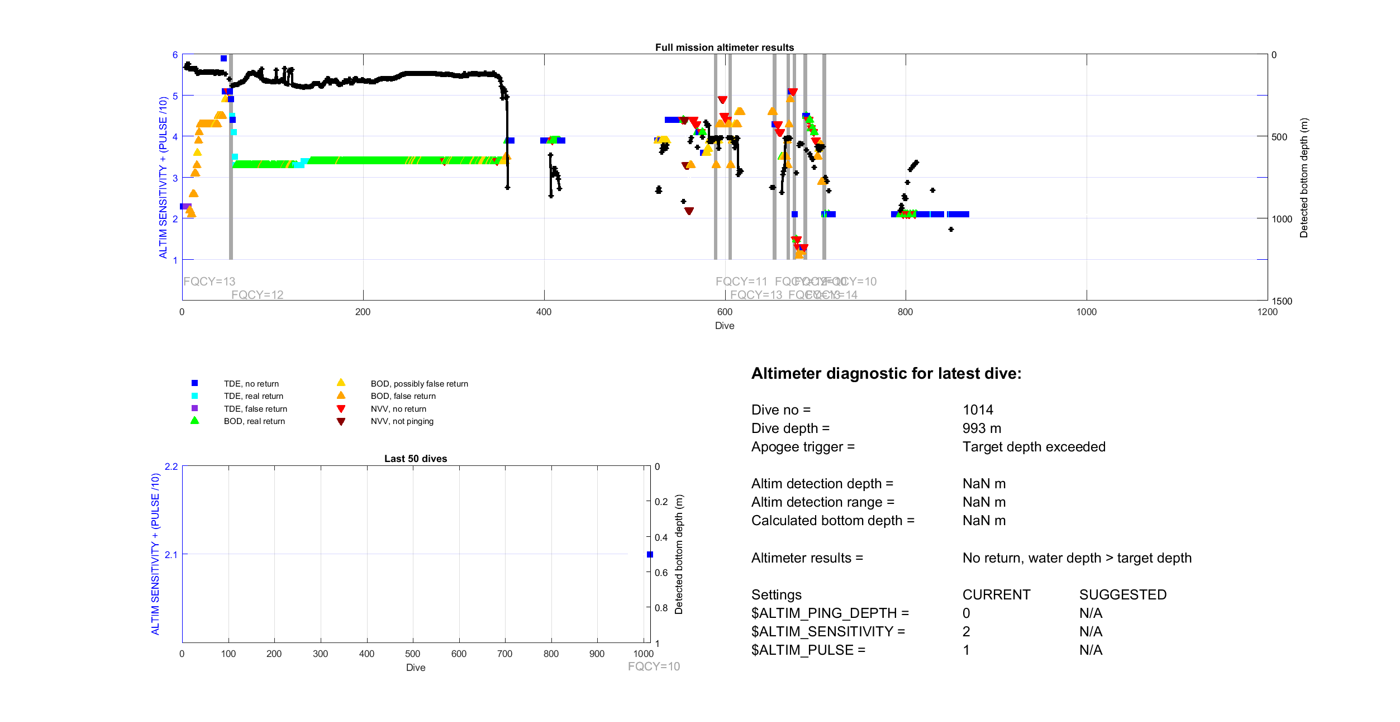Click the orange triangle BOD false return legend marker
The width and height of the screenshot is (1400, 722).
[341, 396]
